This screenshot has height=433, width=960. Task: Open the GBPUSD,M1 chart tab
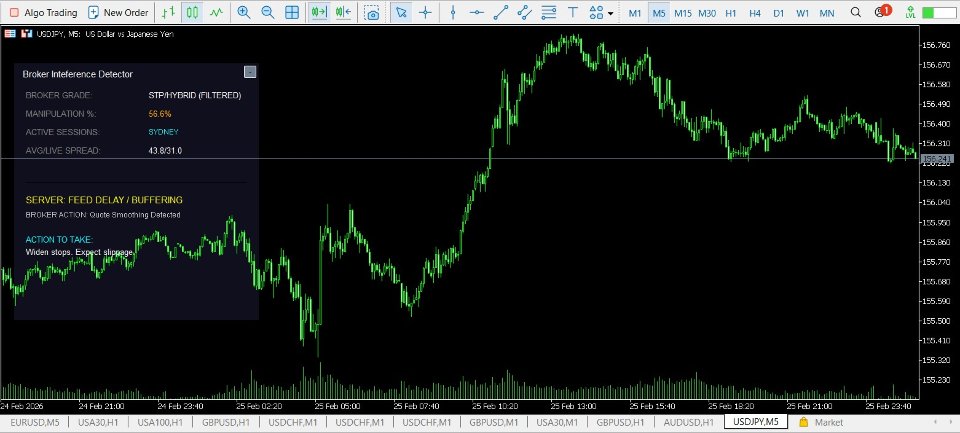(493, 422)
